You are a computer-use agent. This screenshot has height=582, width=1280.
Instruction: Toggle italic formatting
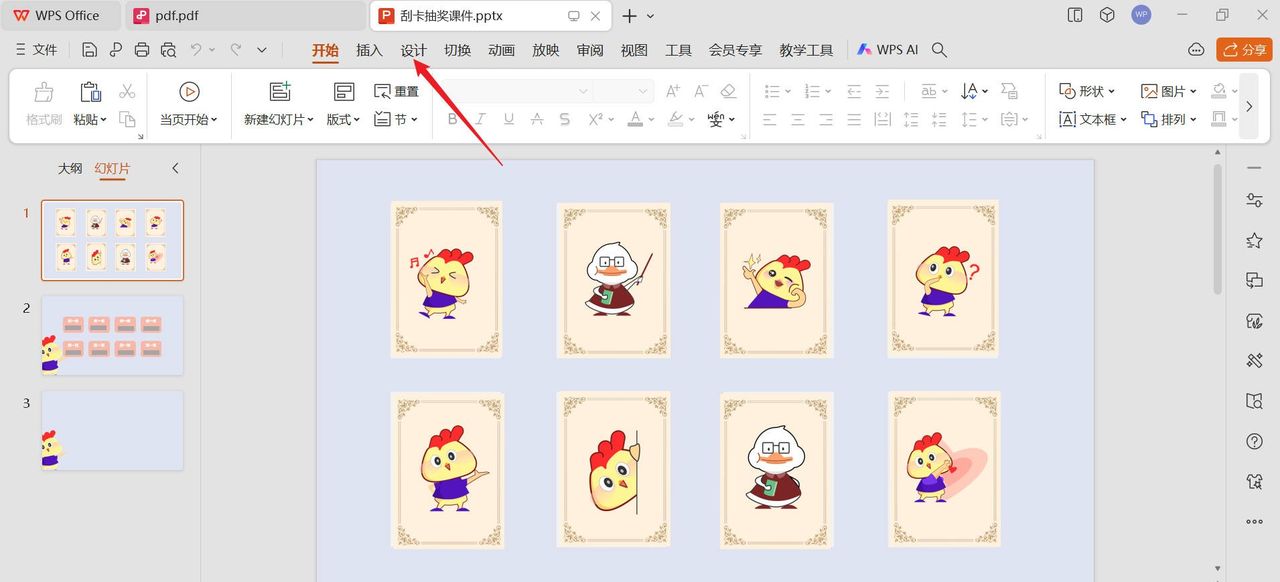point(482,119)
